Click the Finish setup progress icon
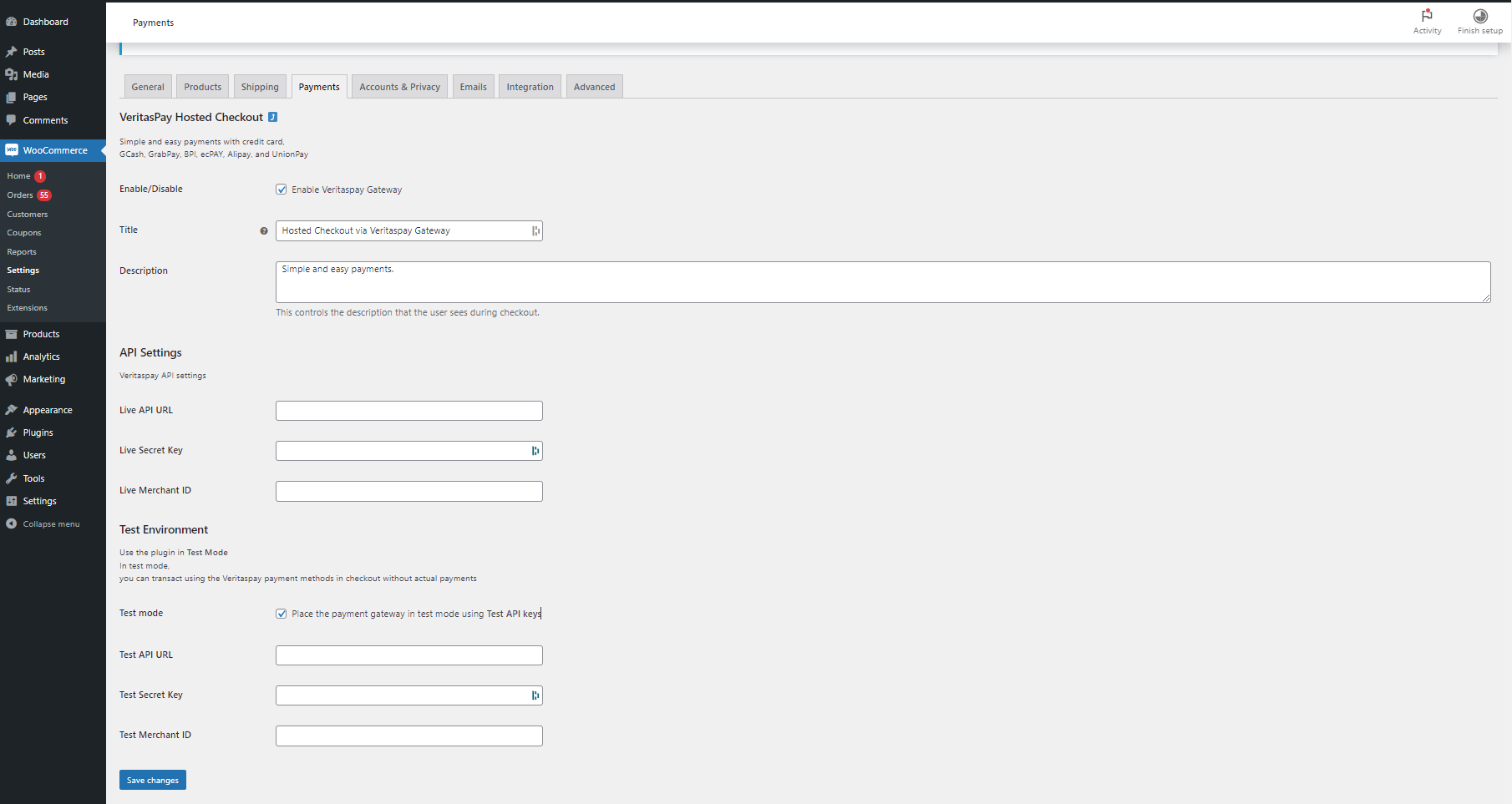This screenshot has width=1512, height=804. pyautogui.click(x=1480, y=16)
